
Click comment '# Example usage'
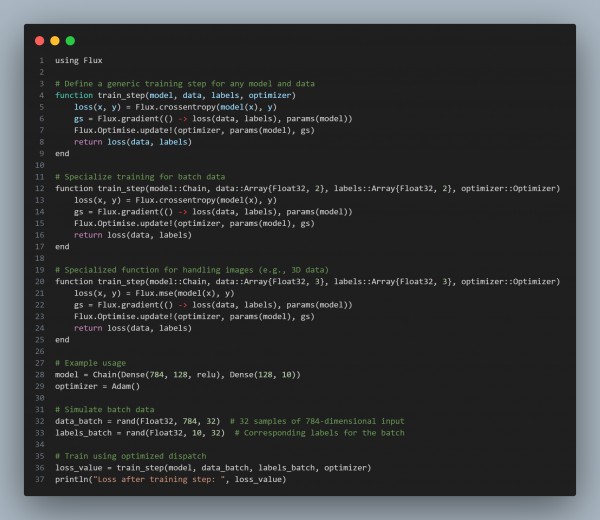[91, 363]
